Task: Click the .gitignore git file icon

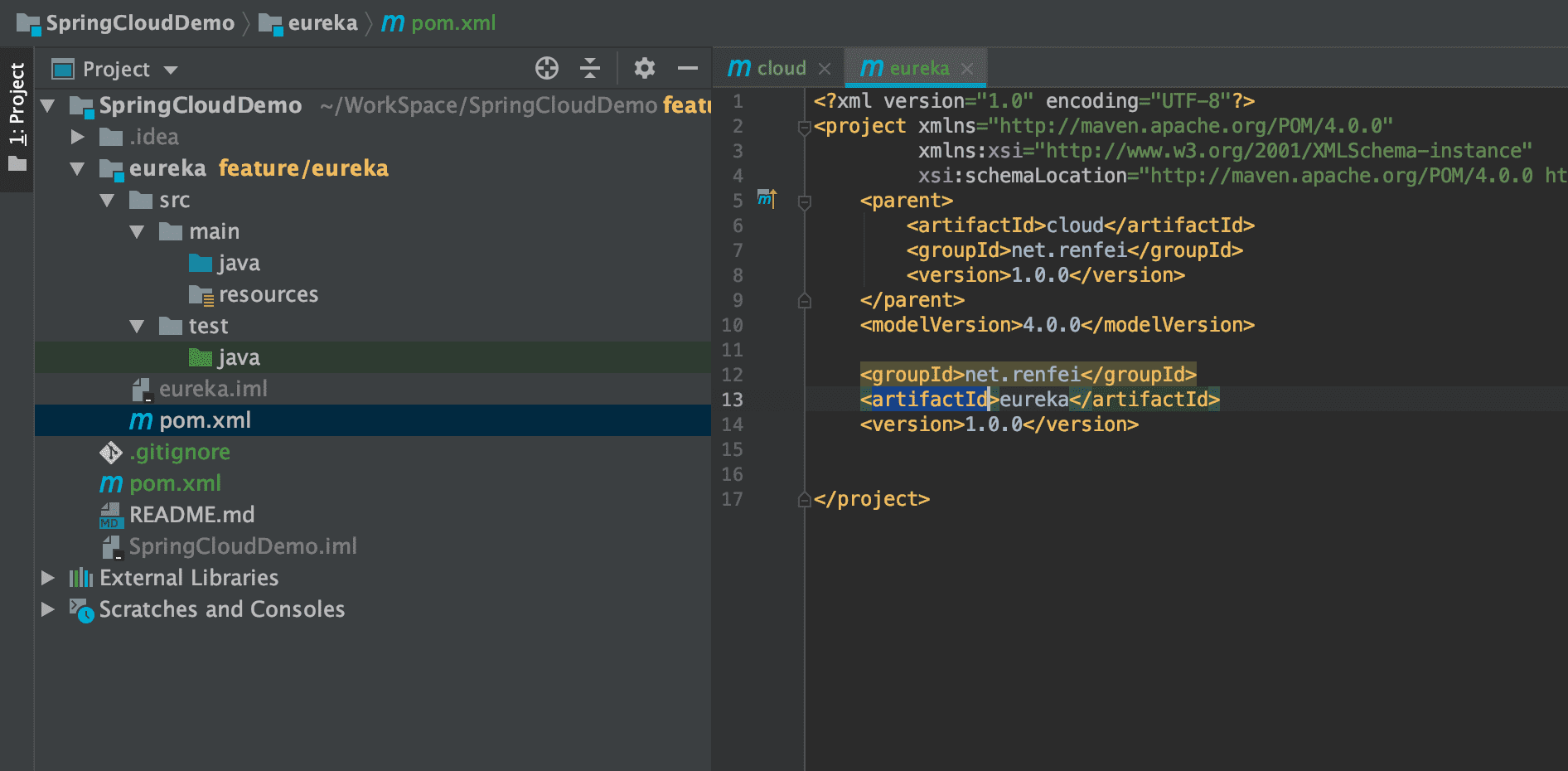Action: (111, 452)
